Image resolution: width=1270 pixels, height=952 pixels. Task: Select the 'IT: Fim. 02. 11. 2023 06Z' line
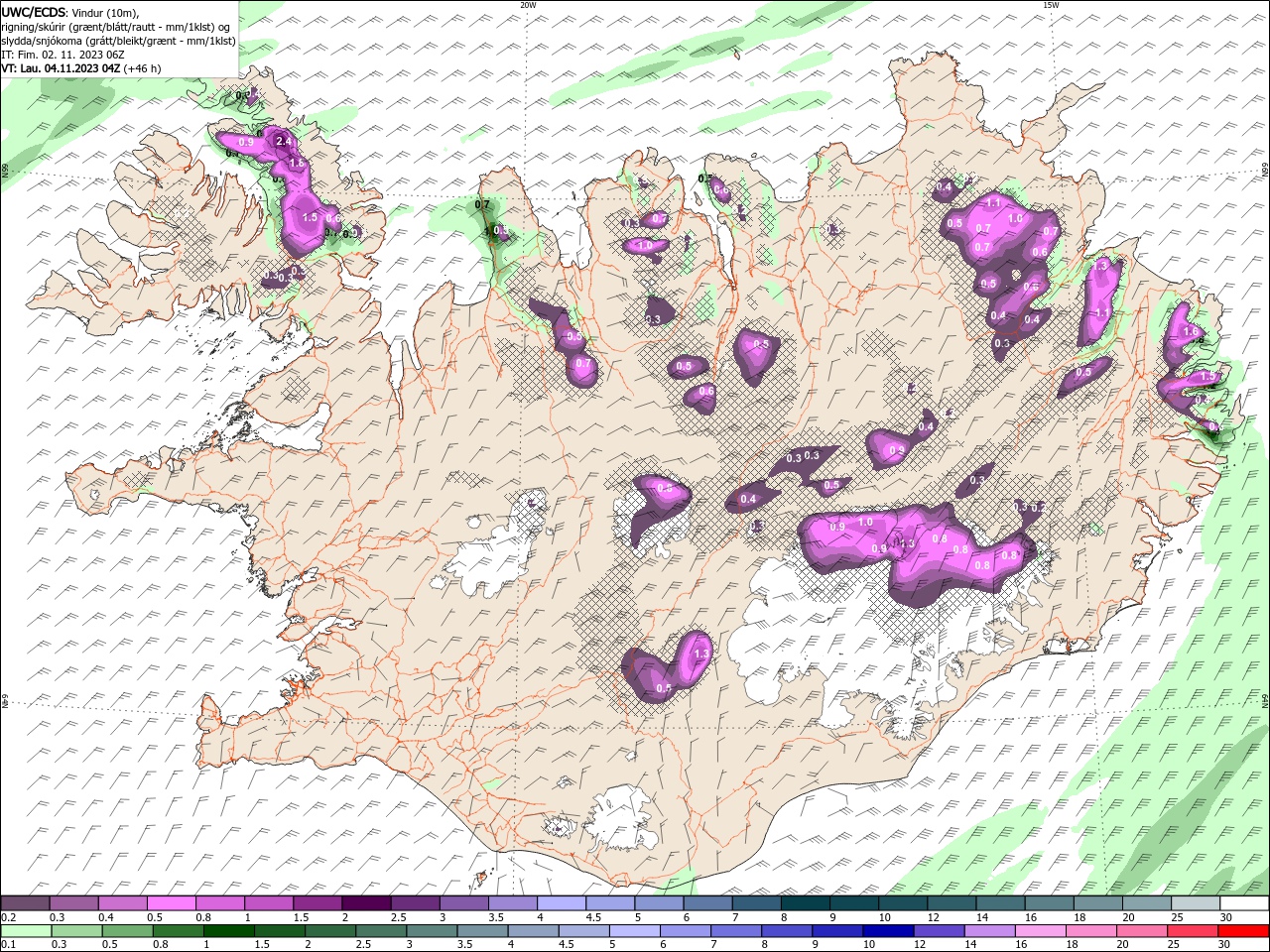[64, 55]
